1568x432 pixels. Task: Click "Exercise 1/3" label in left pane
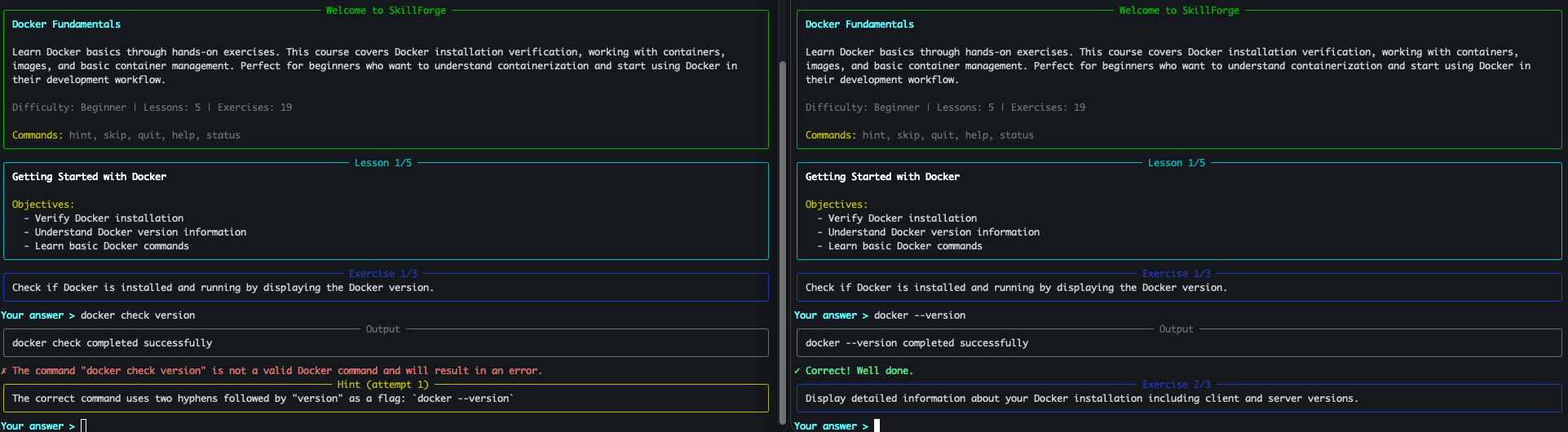[x=383, y=274]
